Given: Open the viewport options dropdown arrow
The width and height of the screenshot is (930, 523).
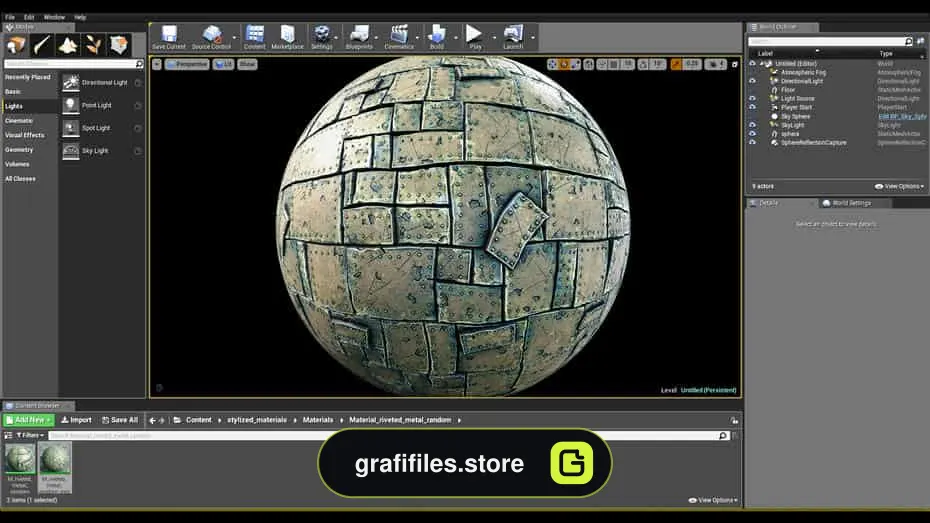Looking at the screenshot, I should pos(157,64).
